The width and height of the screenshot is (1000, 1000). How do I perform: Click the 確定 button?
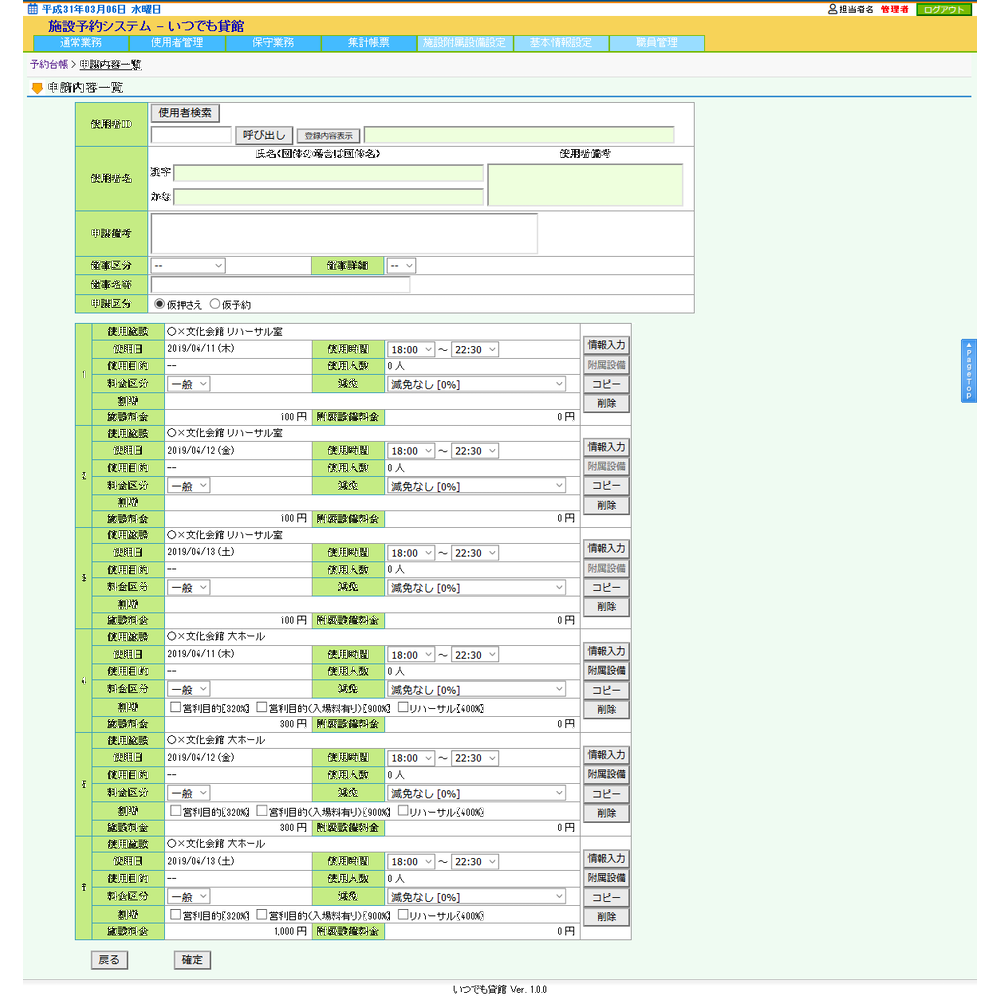click(192, 960)
